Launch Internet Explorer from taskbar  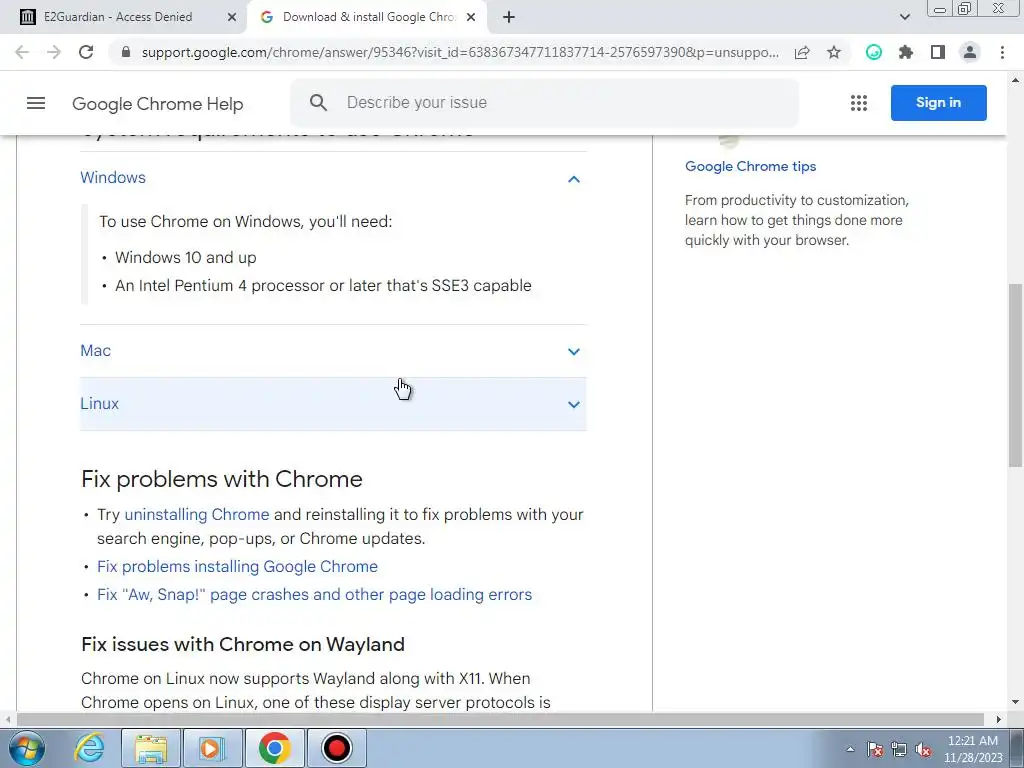(89, 748)
